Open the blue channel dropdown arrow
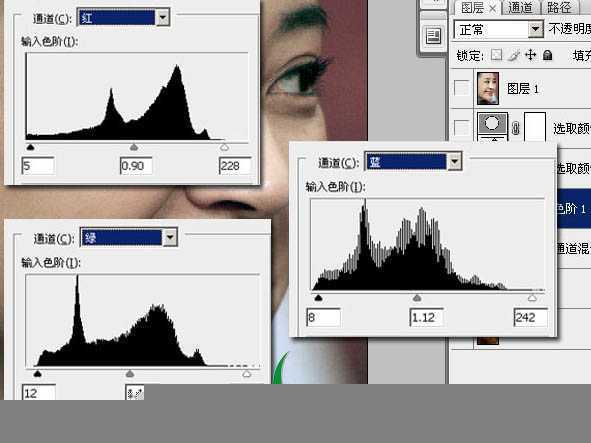This screenshot has height=443, width=591. click(x=455, y=162)
